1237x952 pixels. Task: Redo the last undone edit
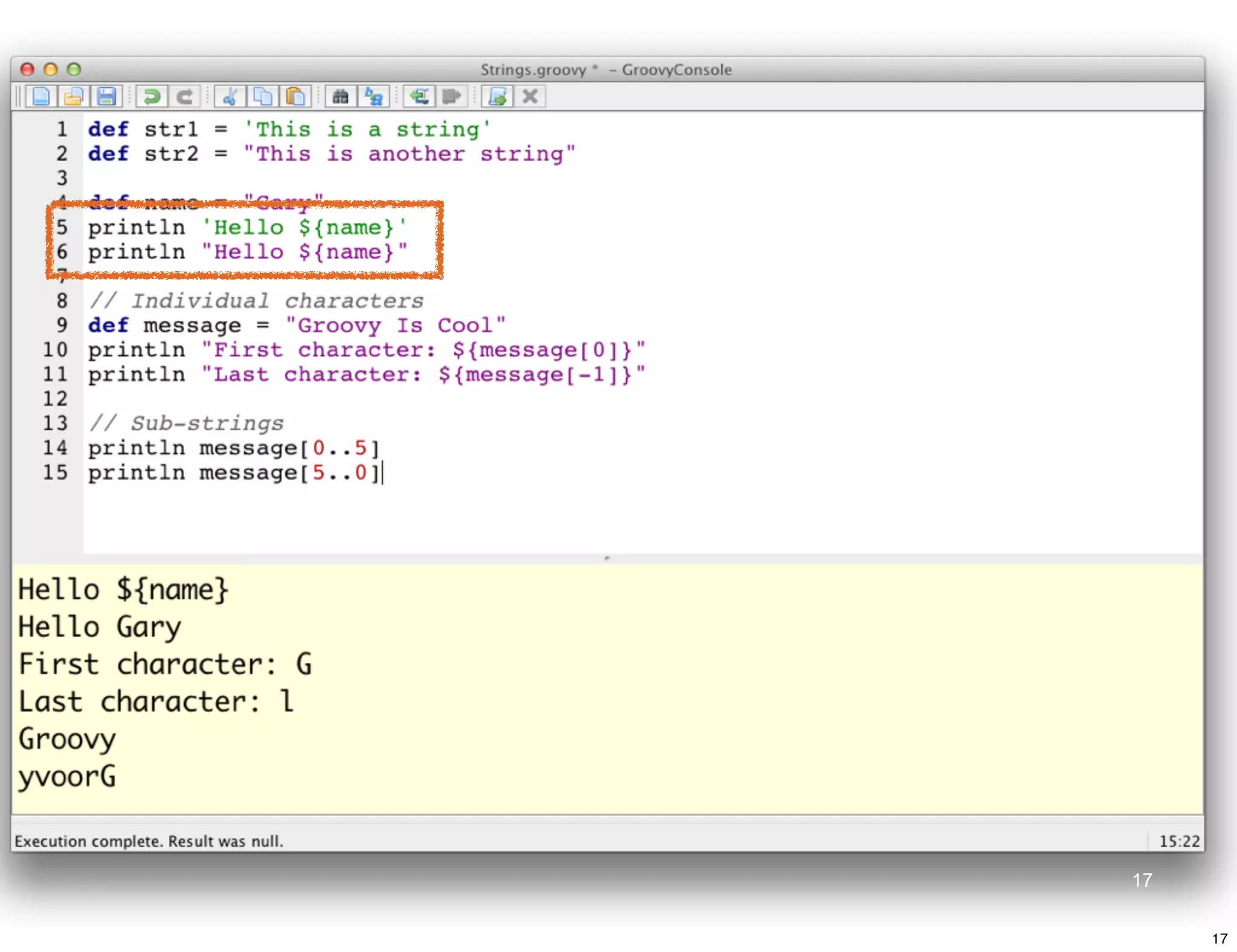pos(184,97)
